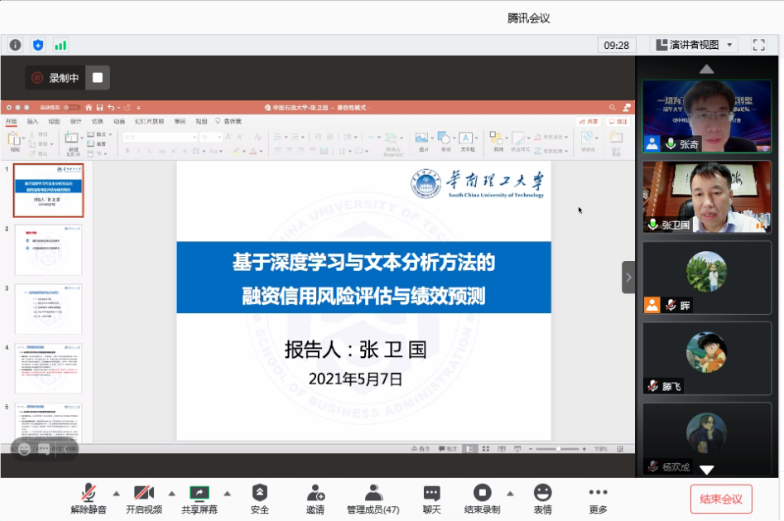Collapse participant panel with side chevron
The image size is (784, 521).
(628, 277)
